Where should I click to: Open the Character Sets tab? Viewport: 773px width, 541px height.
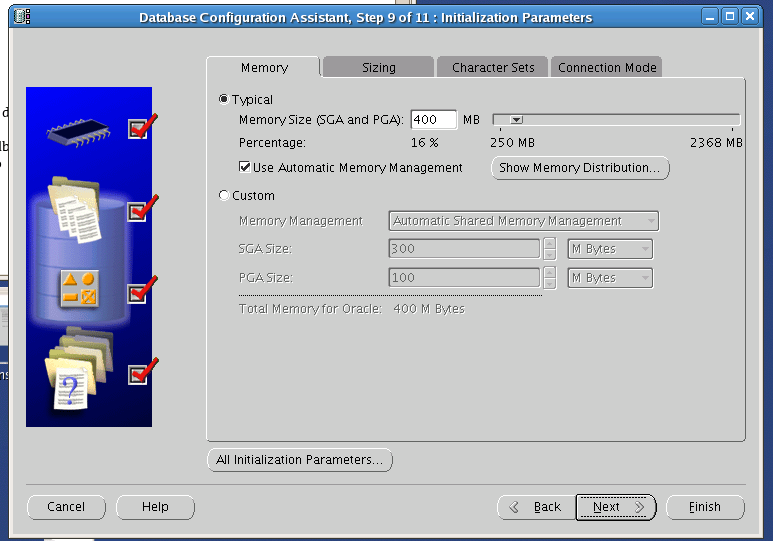[493, 67]
